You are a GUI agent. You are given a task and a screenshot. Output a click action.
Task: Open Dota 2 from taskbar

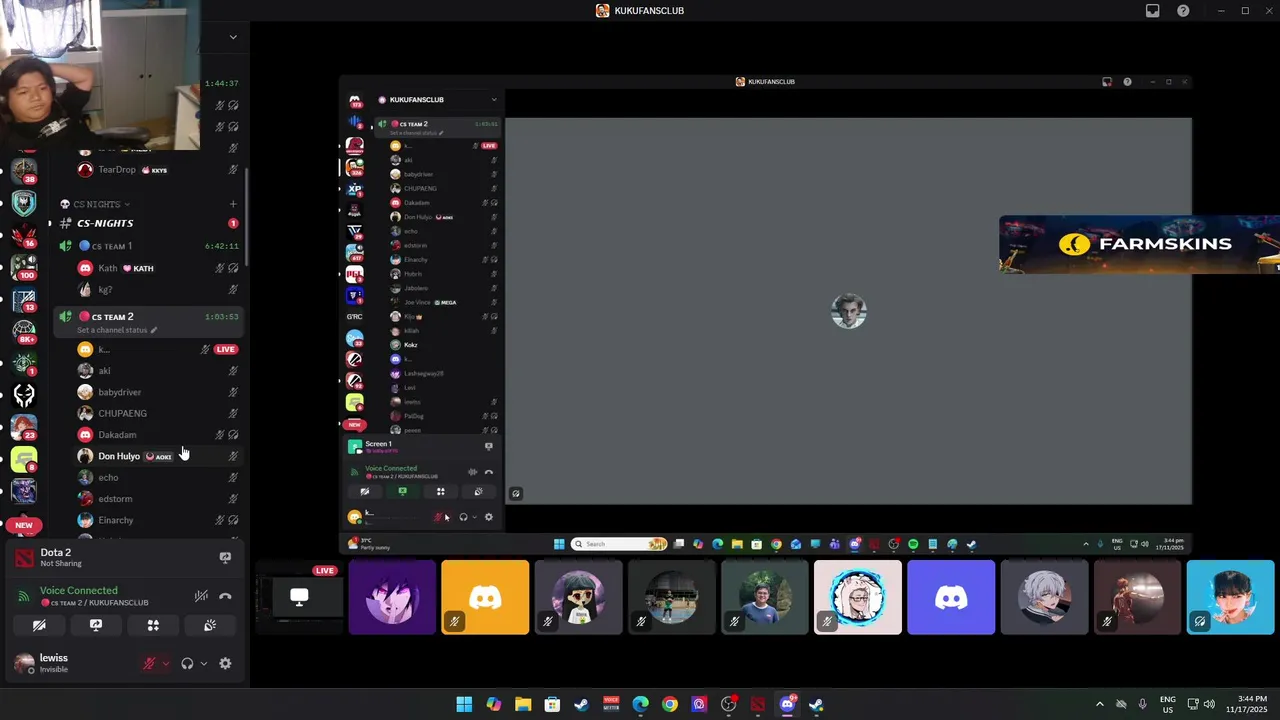758,704
